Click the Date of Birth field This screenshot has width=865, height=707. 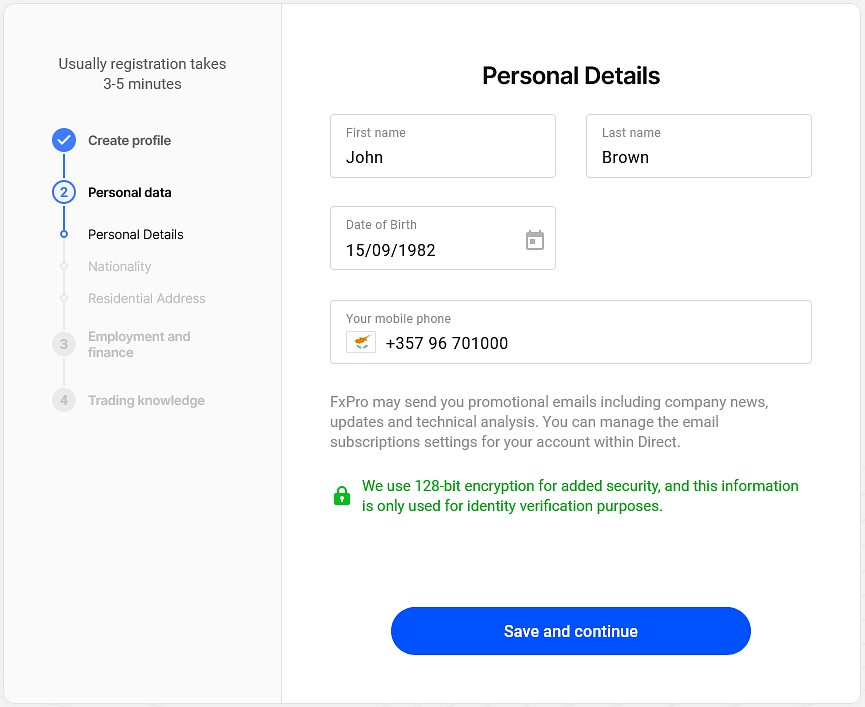click(442, 238)
